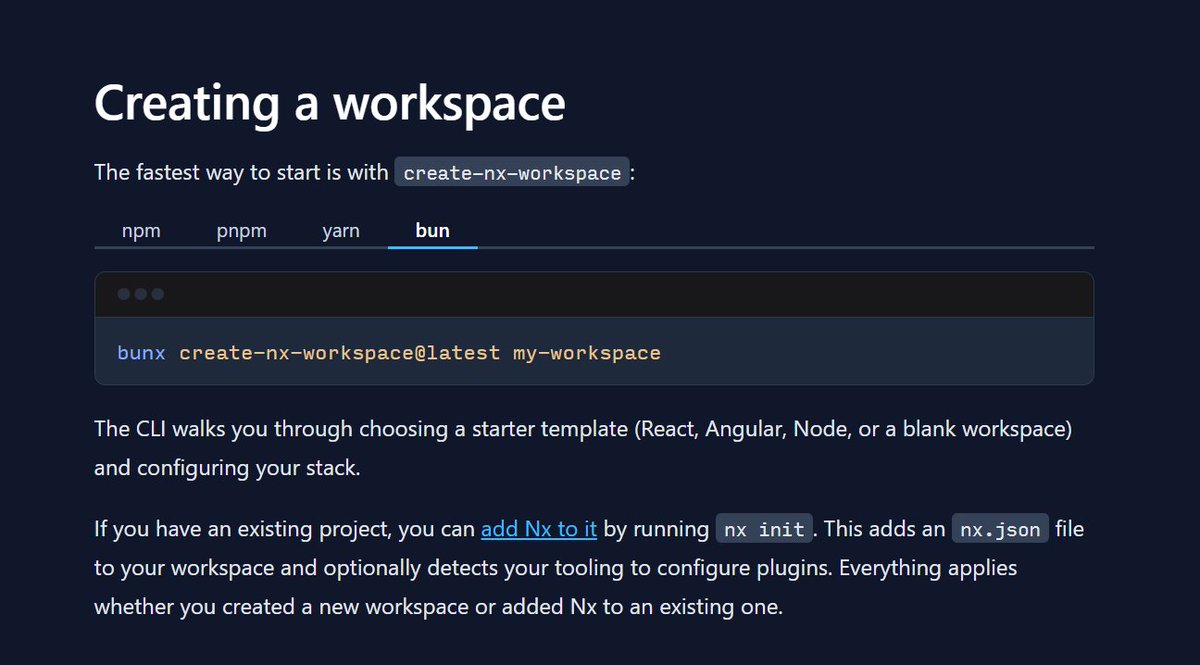Click the terminal window dots in code header
This screenshot has width=1200, height=665.
pyautogui.click(x=141, y=294)
